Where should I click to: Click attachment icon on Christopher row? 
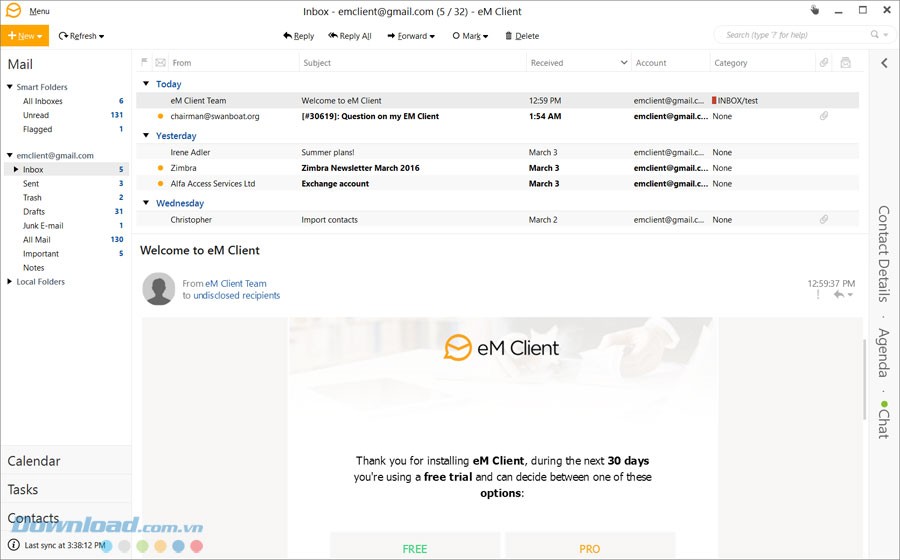pos(824,219)
